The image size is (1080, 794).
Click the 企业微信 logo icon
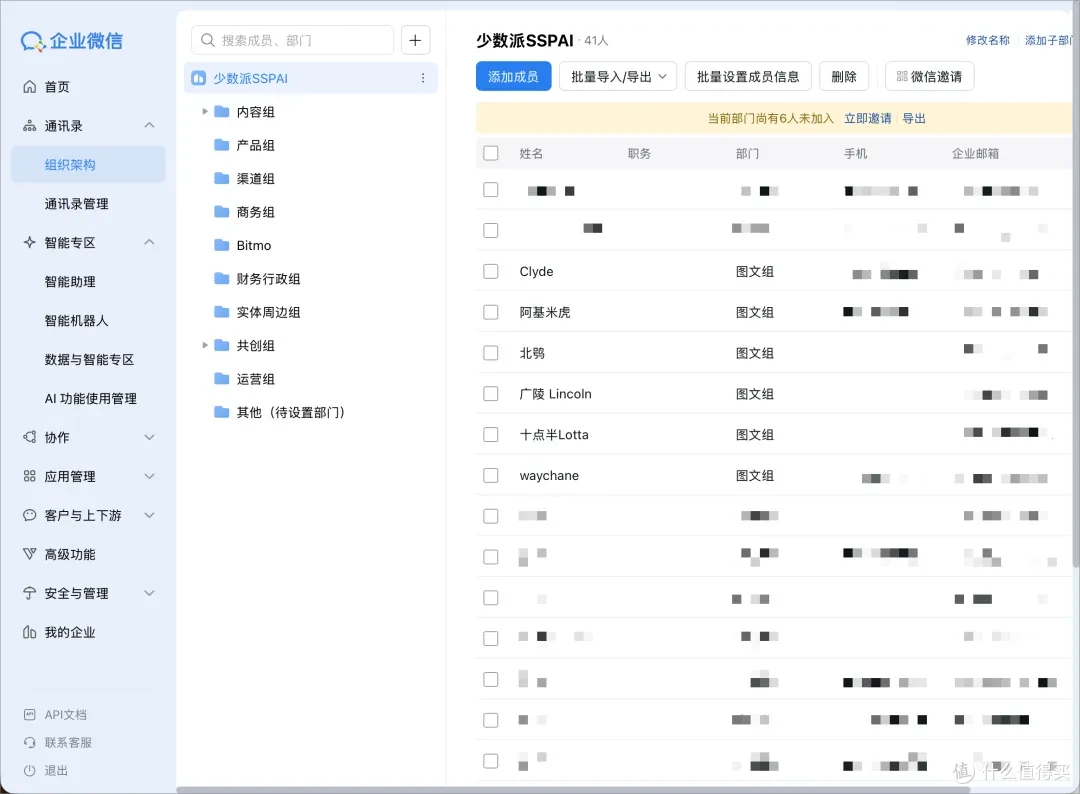click(x=32, y=41)
